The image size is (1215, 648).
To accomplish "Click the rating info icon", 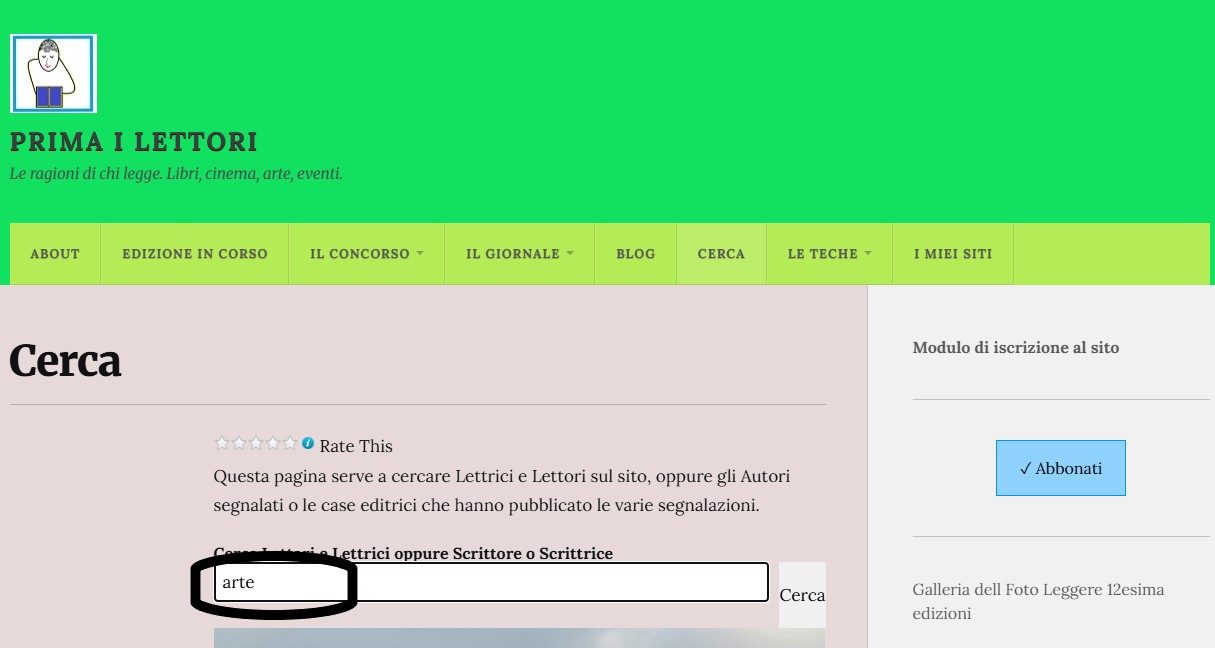I will point(308,443).
